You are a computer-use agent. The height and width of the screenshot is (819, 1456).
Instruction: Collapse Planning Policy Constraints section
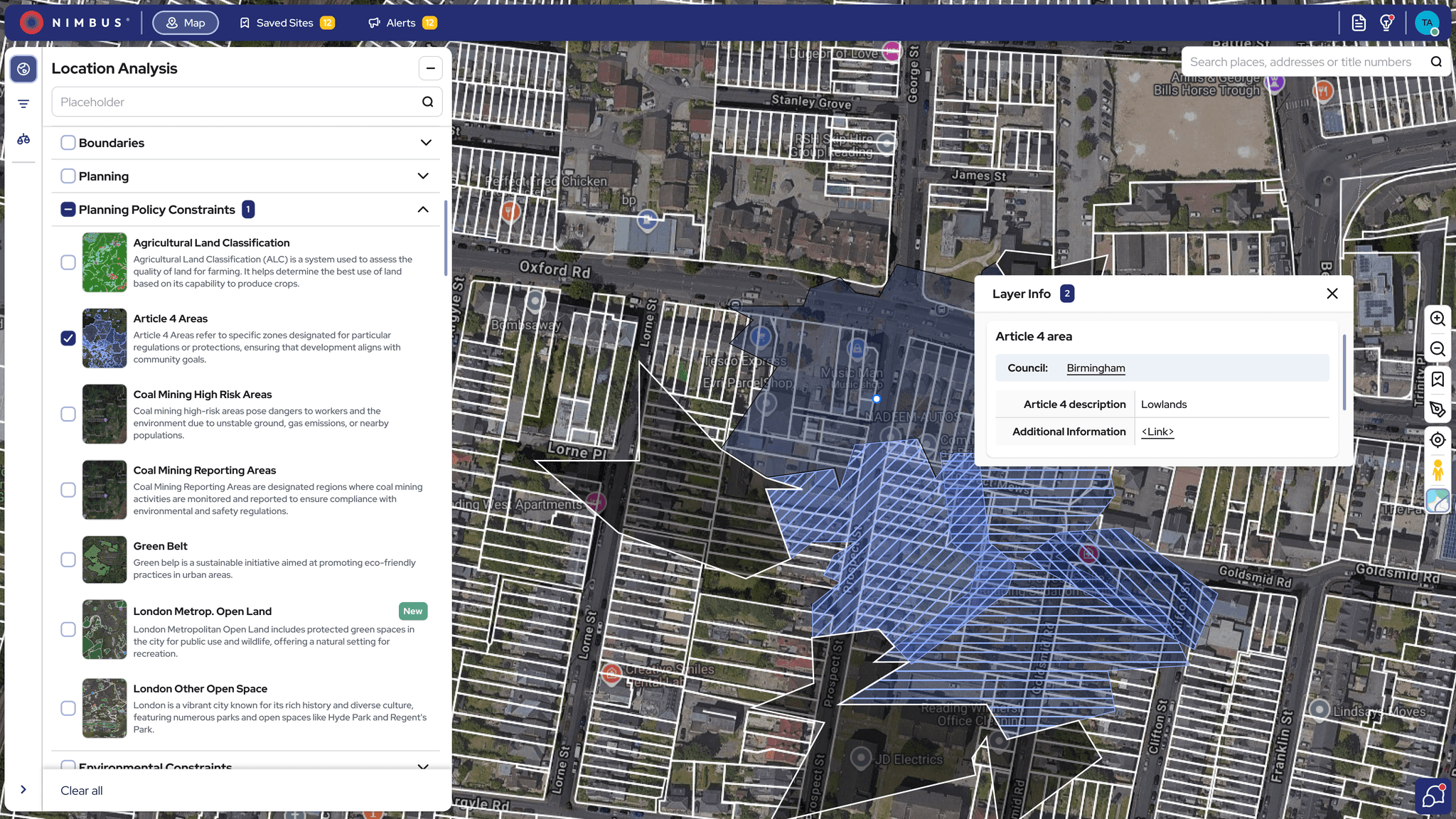coord(423,210)
